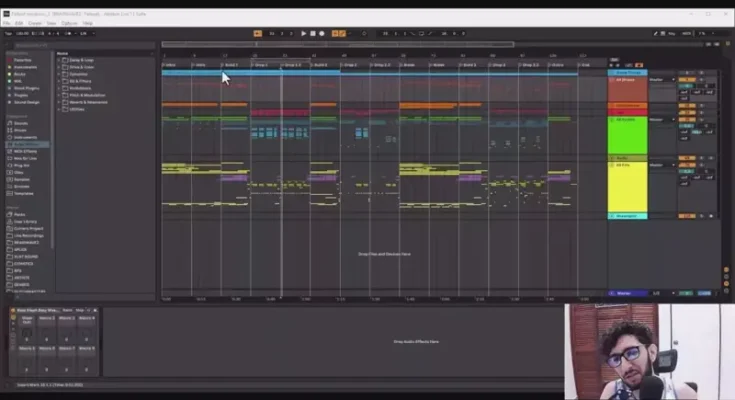Expand the Dynamics folder
The height and width of the screenshot is (400, 735).
pos(76,74)
